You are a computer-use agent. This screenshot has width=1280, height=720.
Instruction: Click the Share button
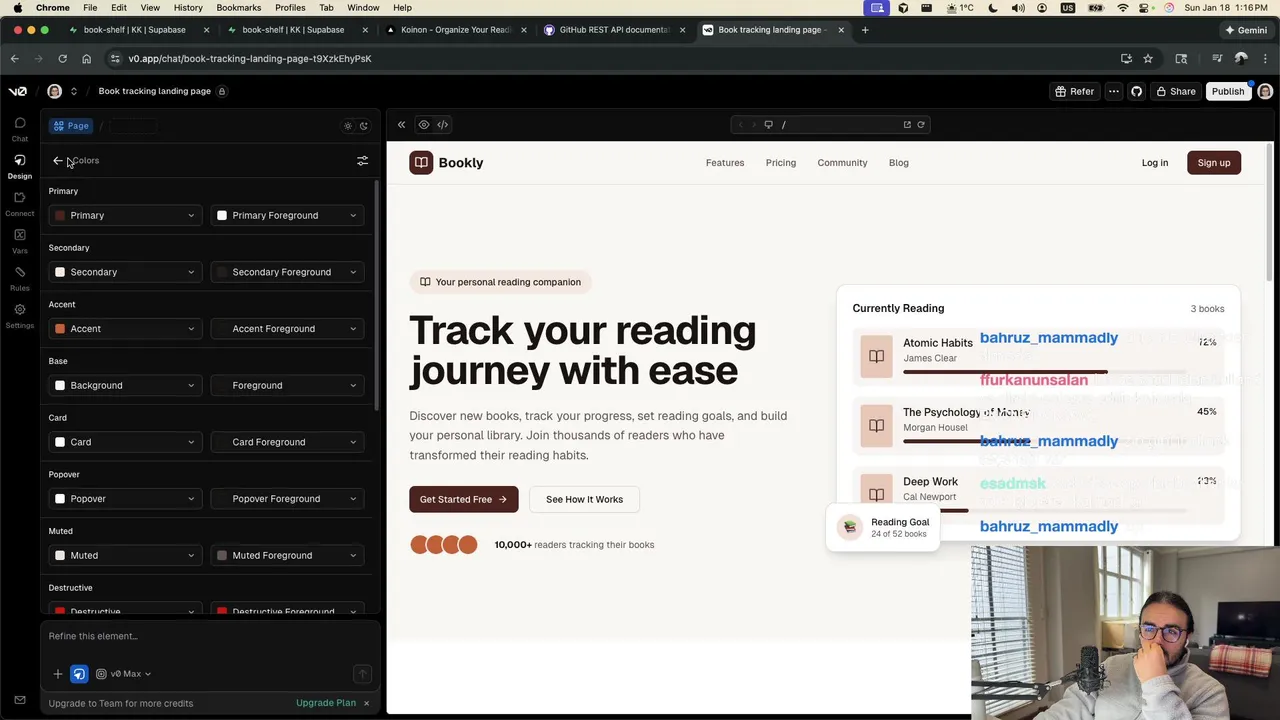(x=1176, y=91)
